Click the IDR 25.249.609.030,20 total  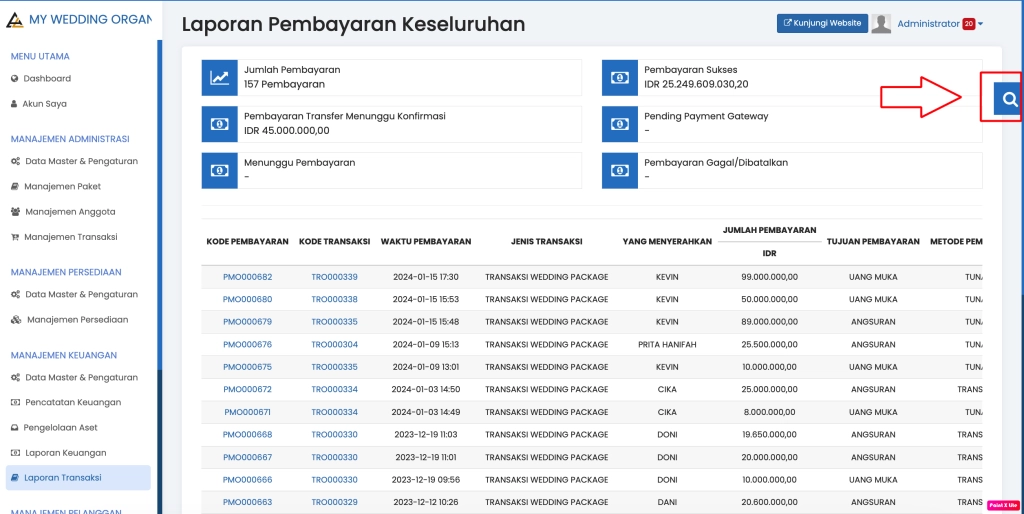coord(696,84)
